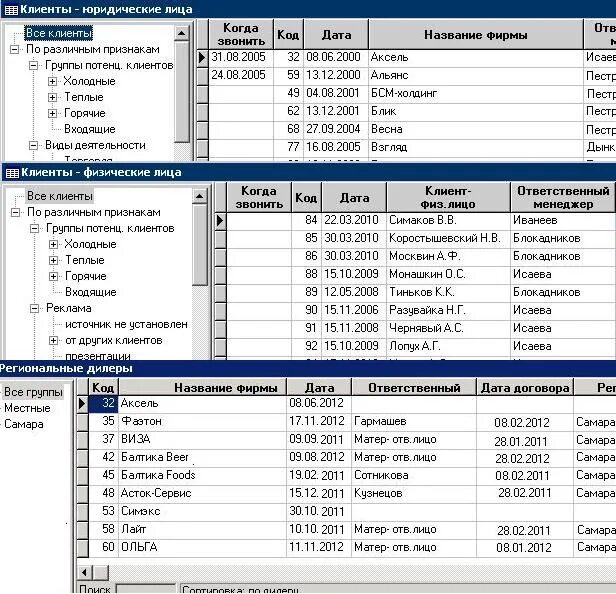Image resolution: width=616 pixels, height=594 pixels.
Task: Click Когда звонить header in юридические лица grid
Action: 241,35
